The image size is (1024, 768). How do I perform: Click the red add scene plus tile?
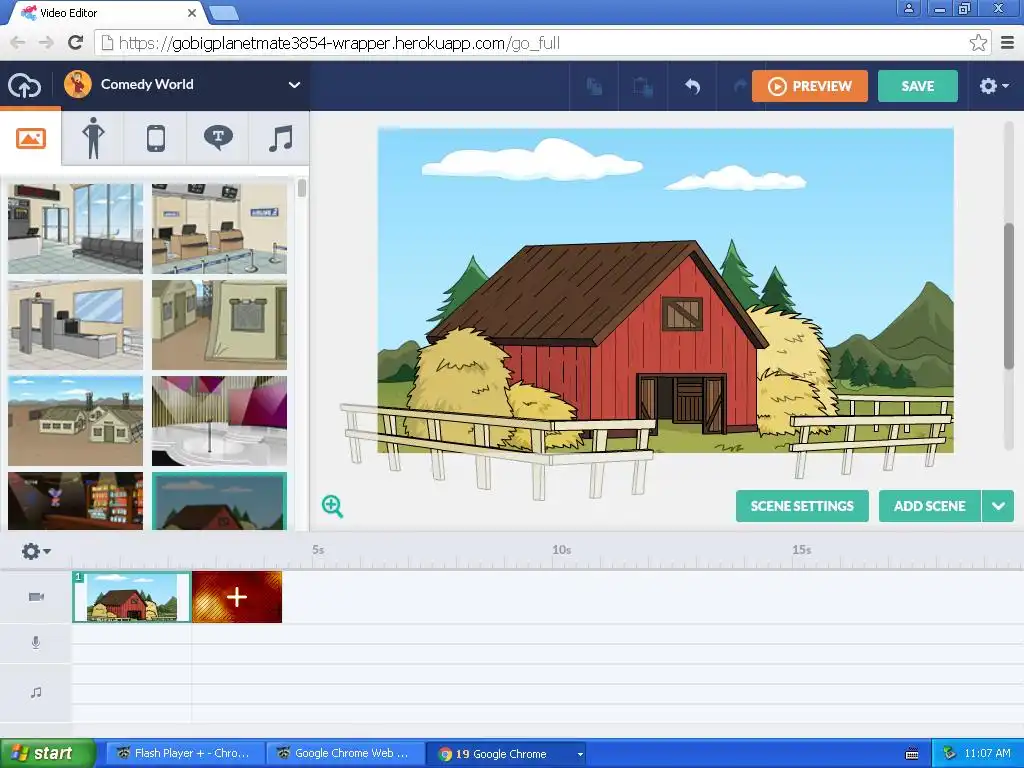click(x=237, y=597)
